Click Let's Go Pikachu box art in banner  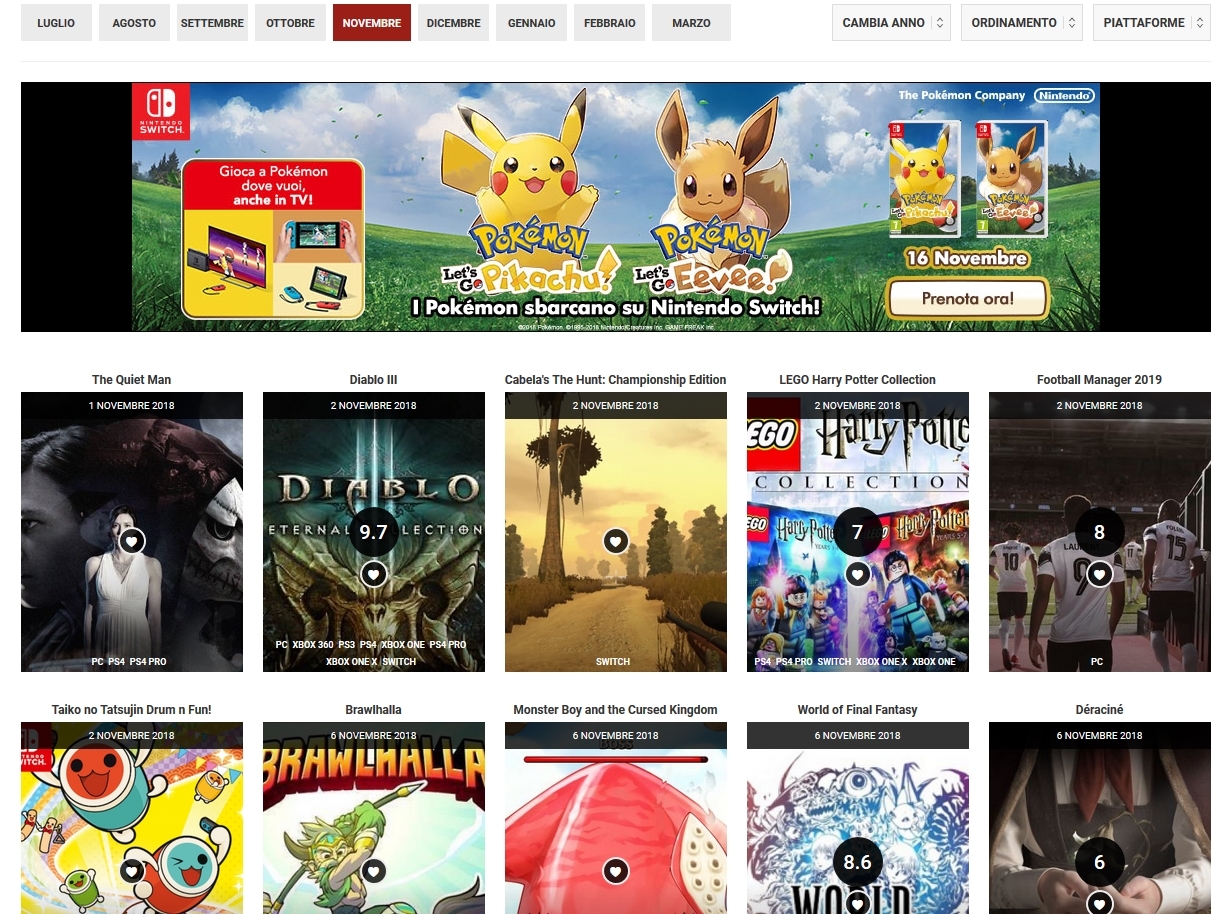coord(925,179)
